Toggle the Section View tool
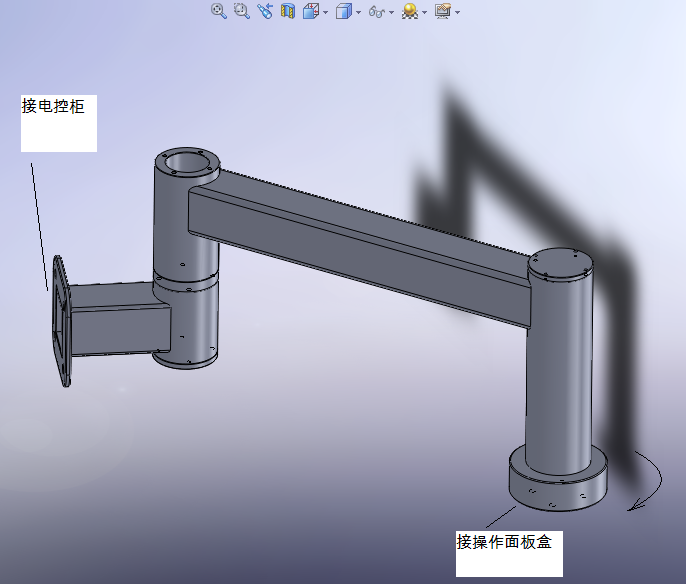 coord(287,11)
